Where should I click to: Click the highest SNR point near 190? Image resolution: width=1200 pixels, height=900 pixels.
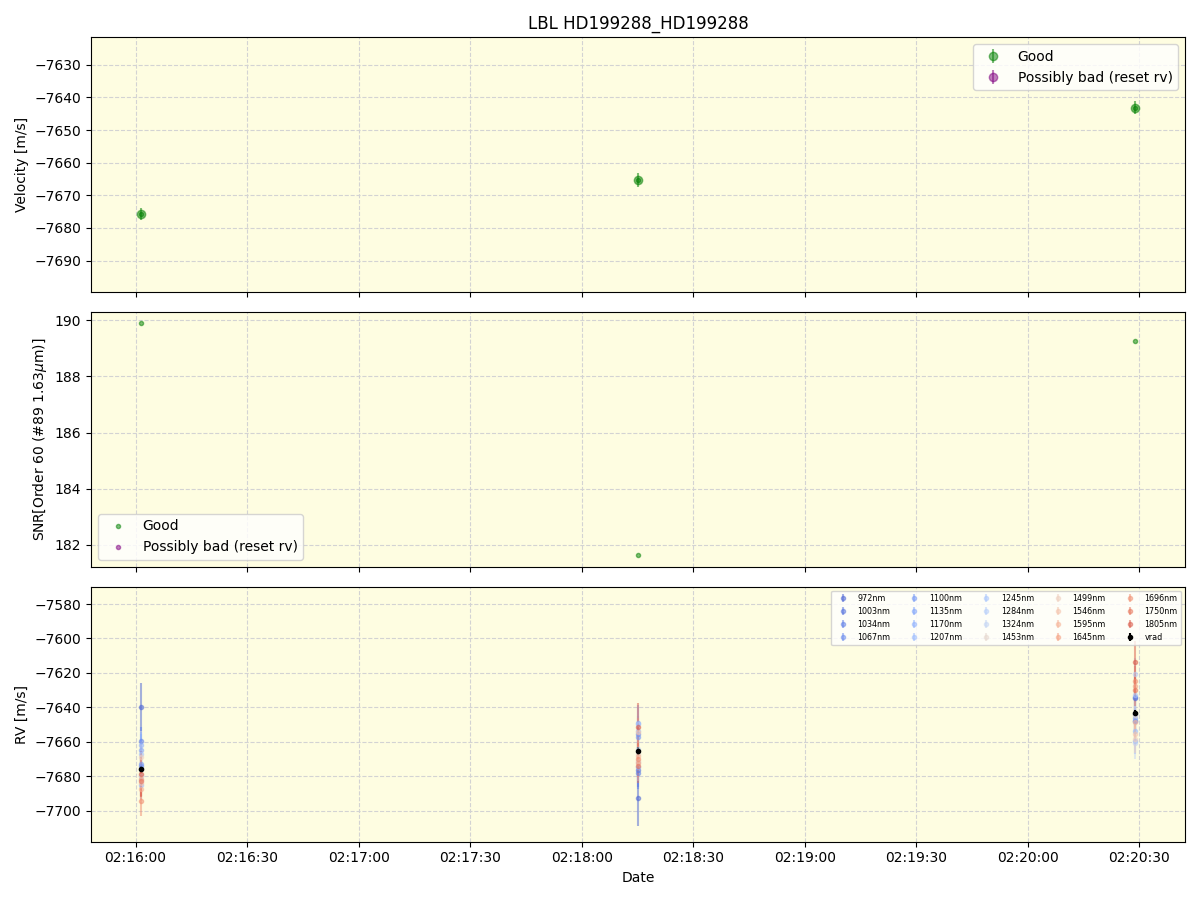click(141, 323)
